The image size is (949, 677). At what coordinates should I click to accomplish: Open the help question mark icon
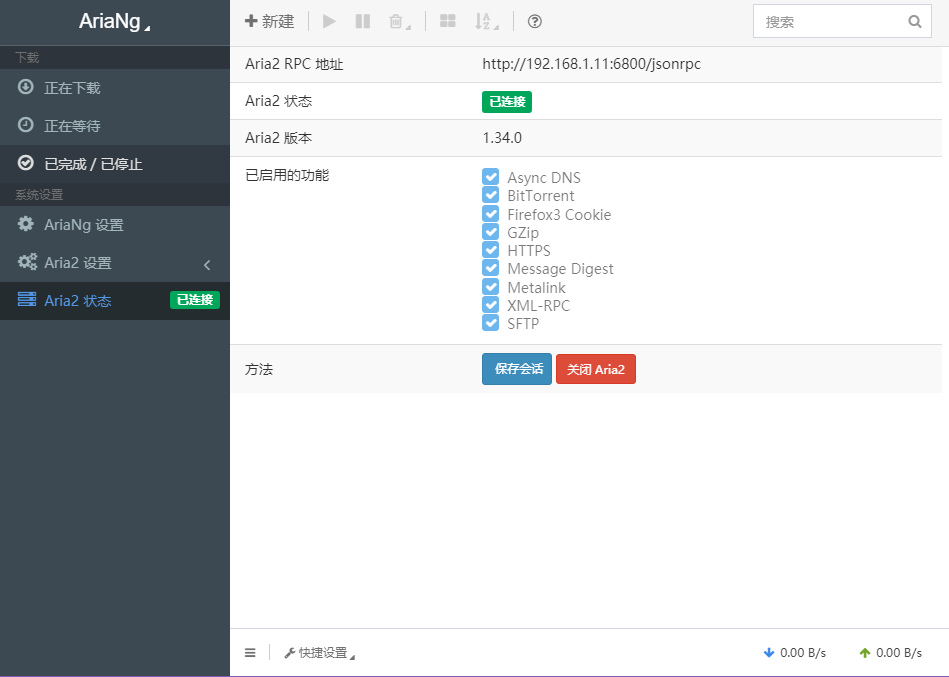534,21
